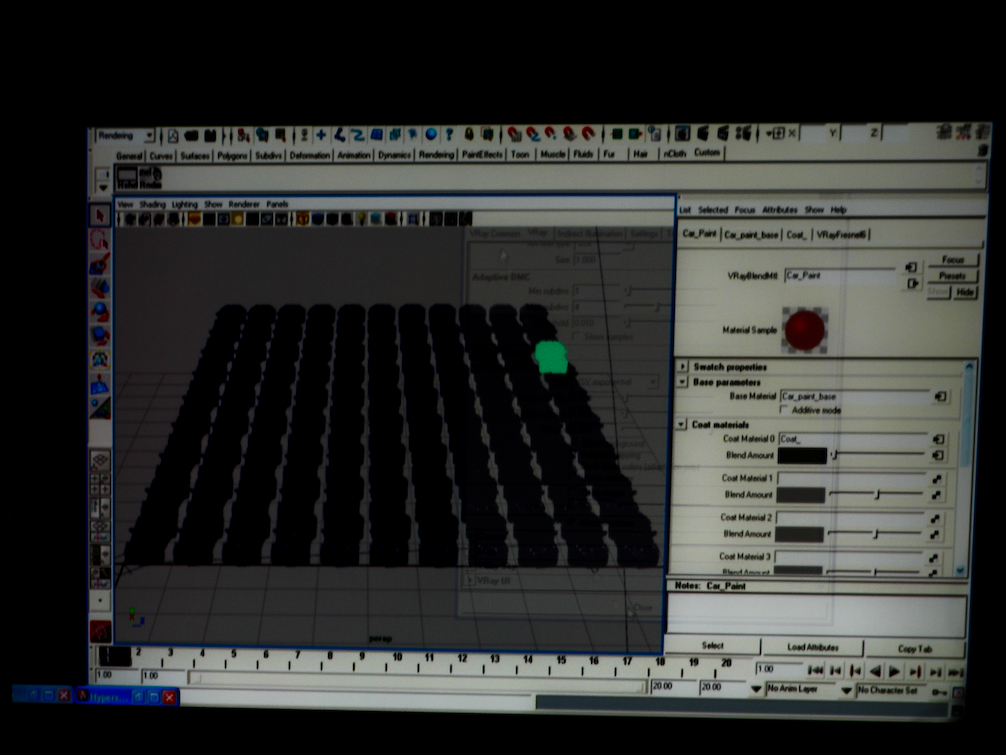This screenshot has height=755, width=1006.
Task: Open the No Character Set dropdown
Action: [846, 691]
